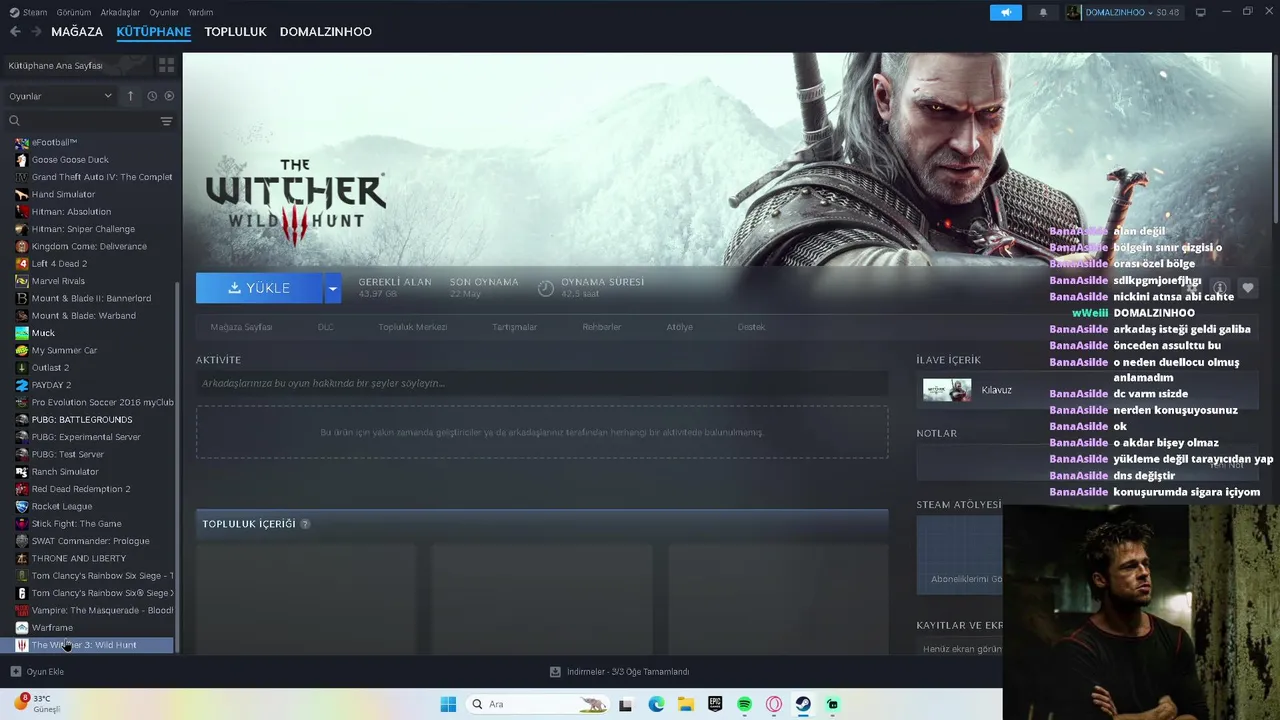
Task: Open the DOMALZINHOO profile tab
Action: tap(326, 32)
